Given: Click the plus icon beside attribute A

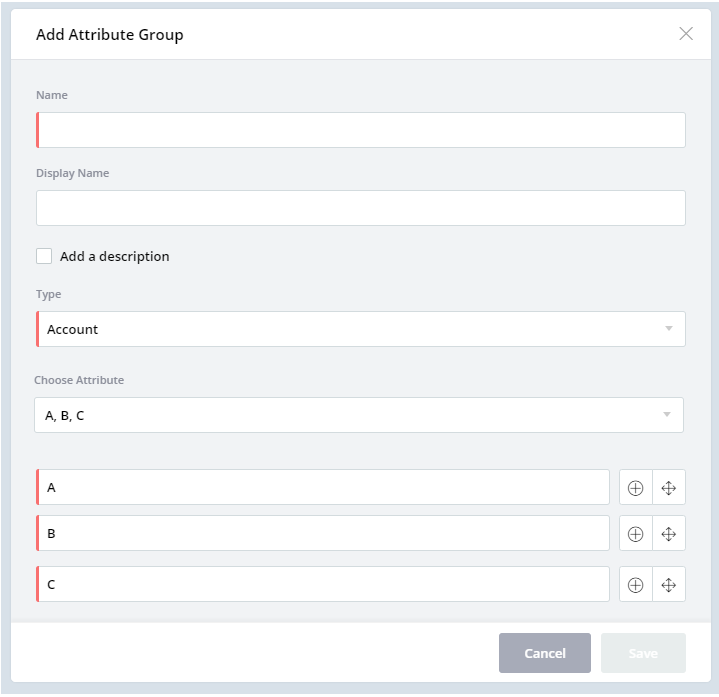Looking at the screenshot, I should point(635,488).
